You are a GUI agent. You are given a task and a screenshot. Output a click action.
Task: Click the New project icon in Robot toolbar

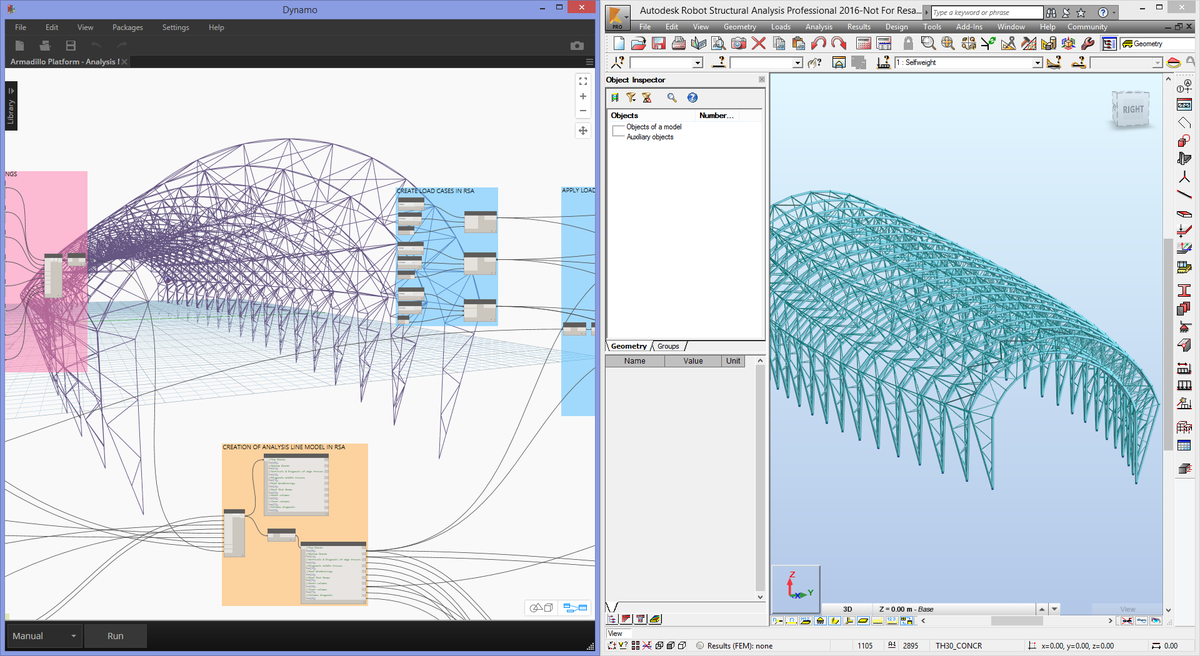(619, 44)
